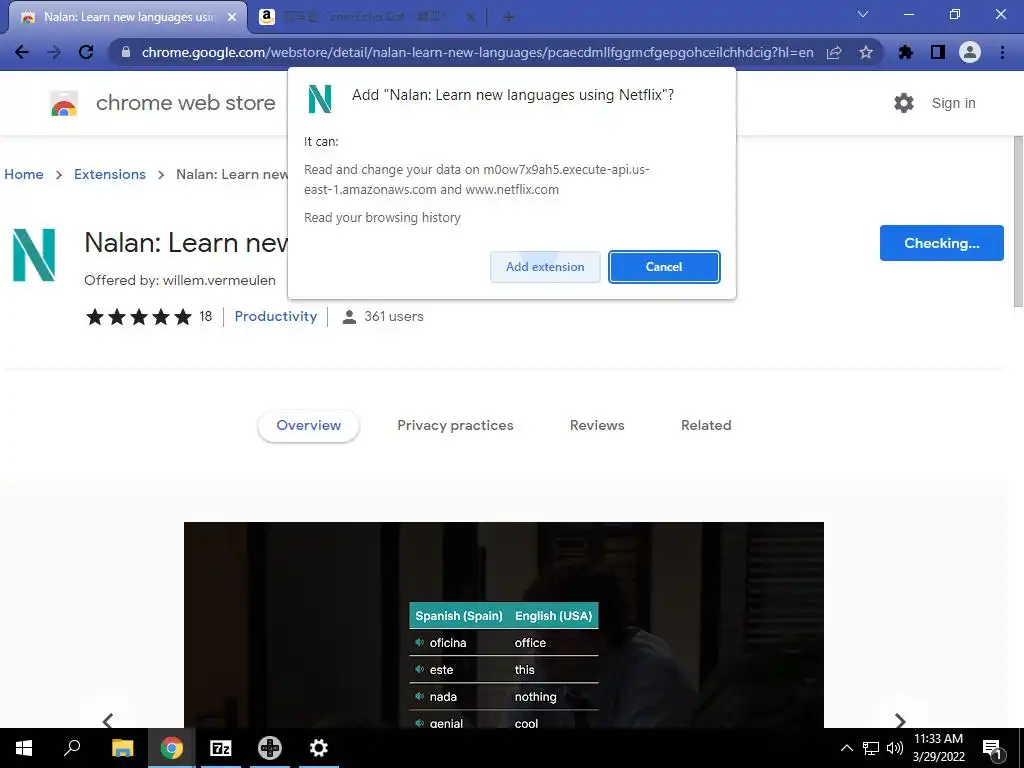Click the network tray icon
Screen dimensions: 1024x768
click(871, 748)
